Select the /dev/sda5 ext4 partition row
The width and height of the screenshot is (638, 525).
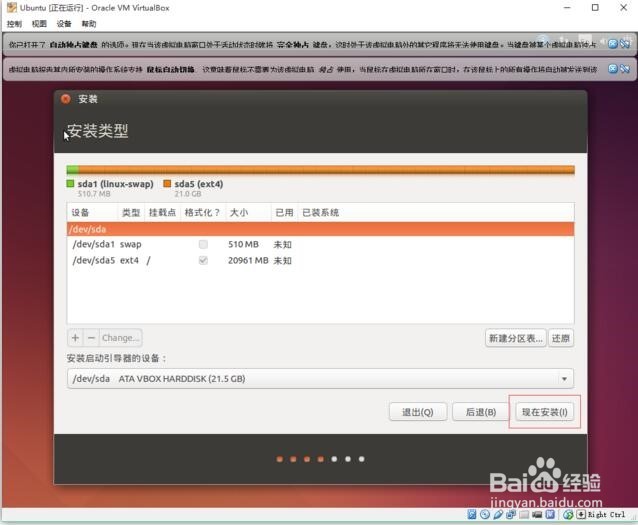320,260
